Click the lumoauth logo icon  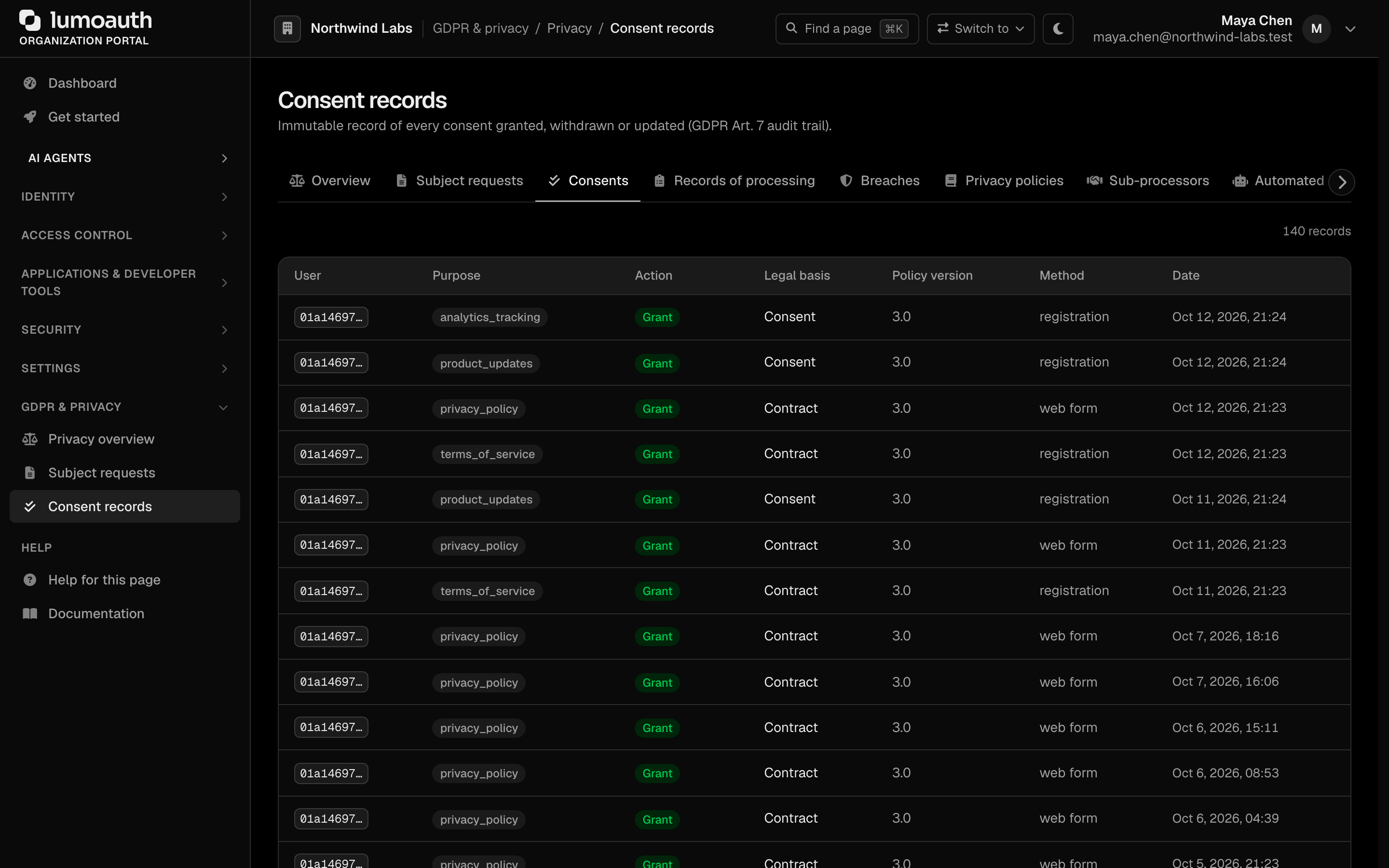coord(30,21)
